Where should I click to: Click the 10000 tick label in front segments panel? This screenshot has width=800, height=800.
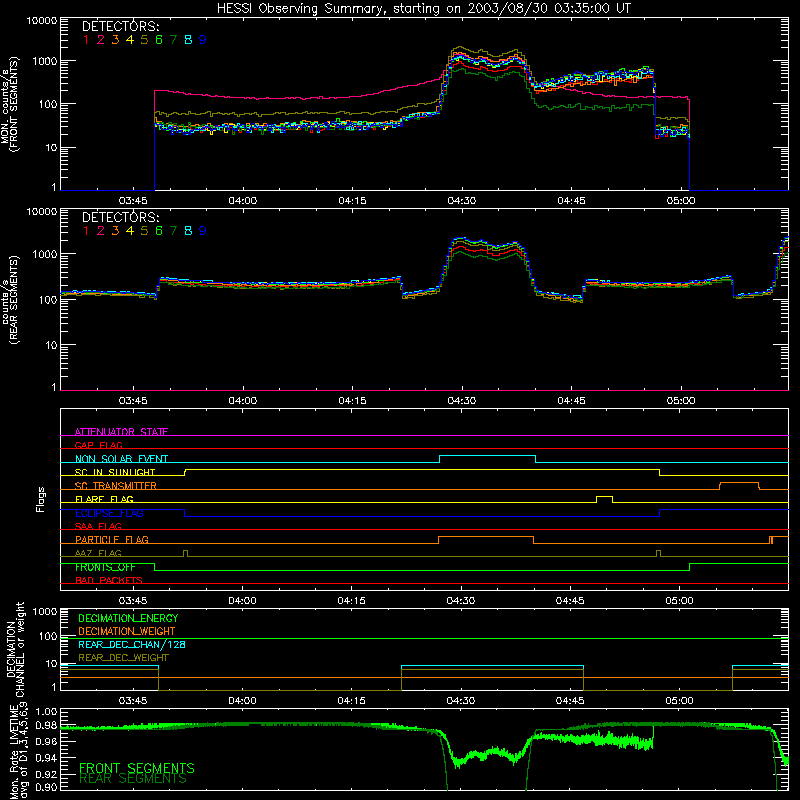(x=42, y=20)
